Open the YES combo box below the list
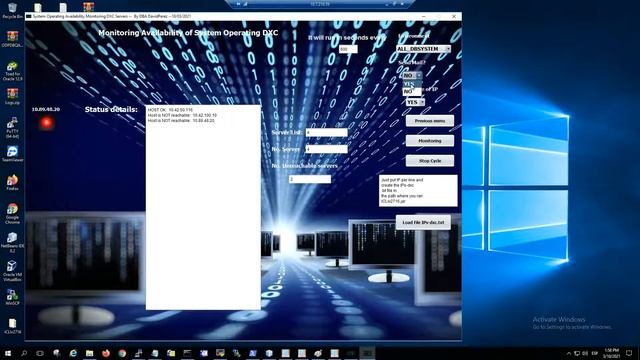The height and width of the screenshot is (360, 640). [415, 102]
